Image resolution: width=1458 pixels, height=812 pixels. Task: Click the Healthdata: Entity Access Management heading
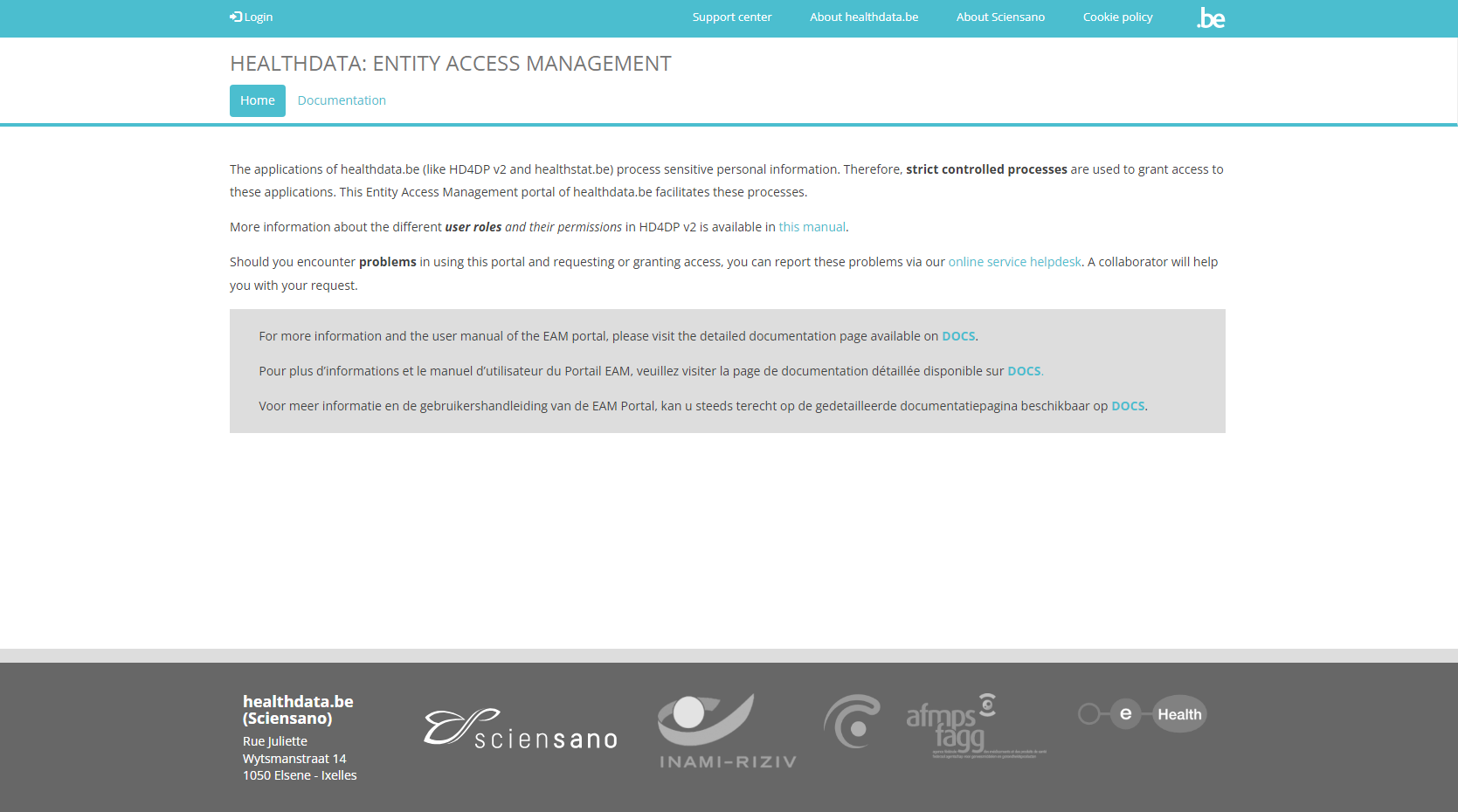(x=451, y=64)
